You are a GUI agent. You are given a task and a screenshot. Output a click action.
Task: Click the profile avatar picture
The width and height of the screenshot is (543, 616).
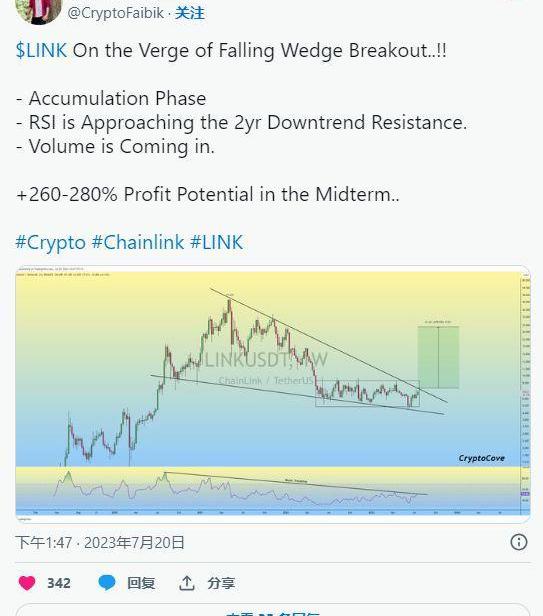[x=39, y=11]
